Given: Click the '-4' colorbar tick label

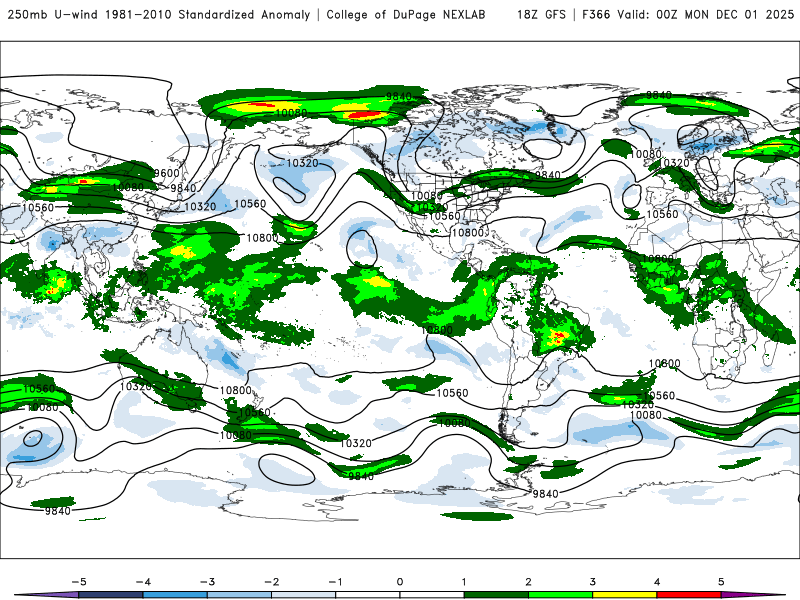Looking at the screenshot, I should click(143, 582).
